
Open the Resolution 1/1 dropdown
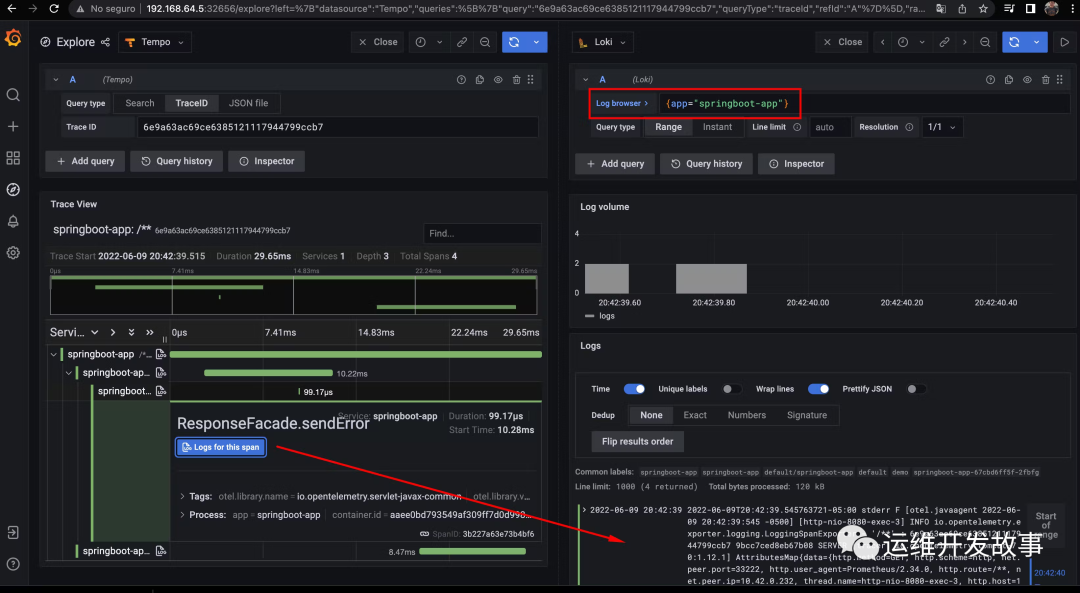[942, 127]
